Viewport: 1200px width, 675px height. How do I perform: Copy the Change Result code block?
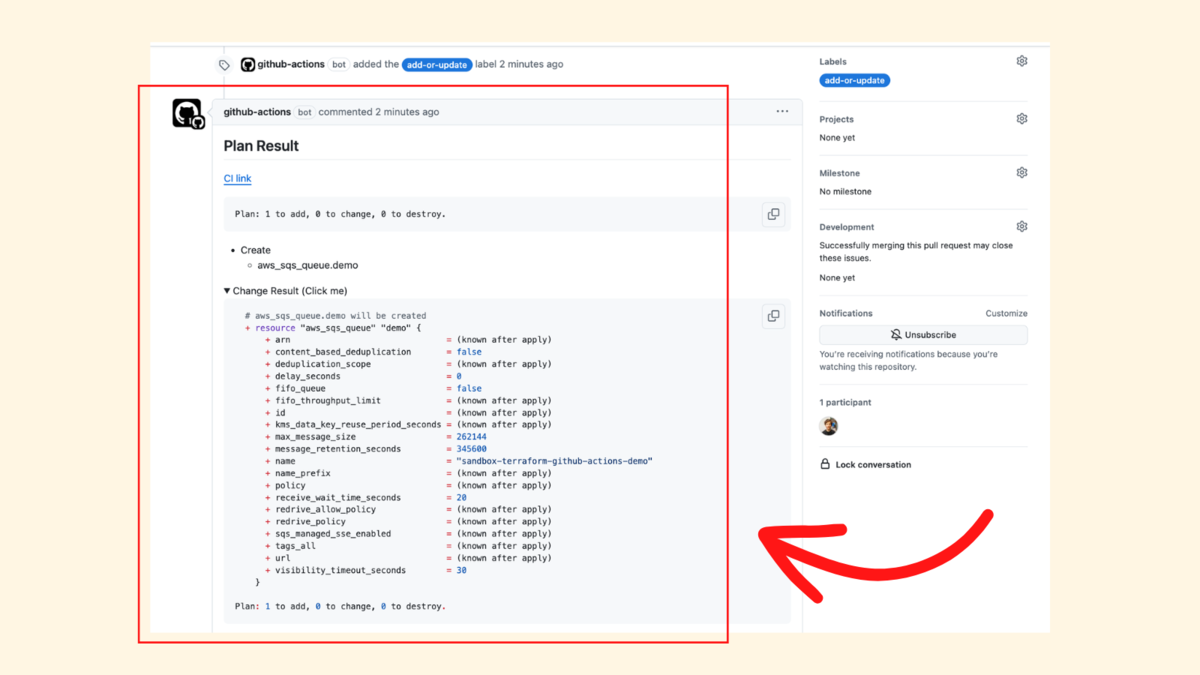pos(773,316)
